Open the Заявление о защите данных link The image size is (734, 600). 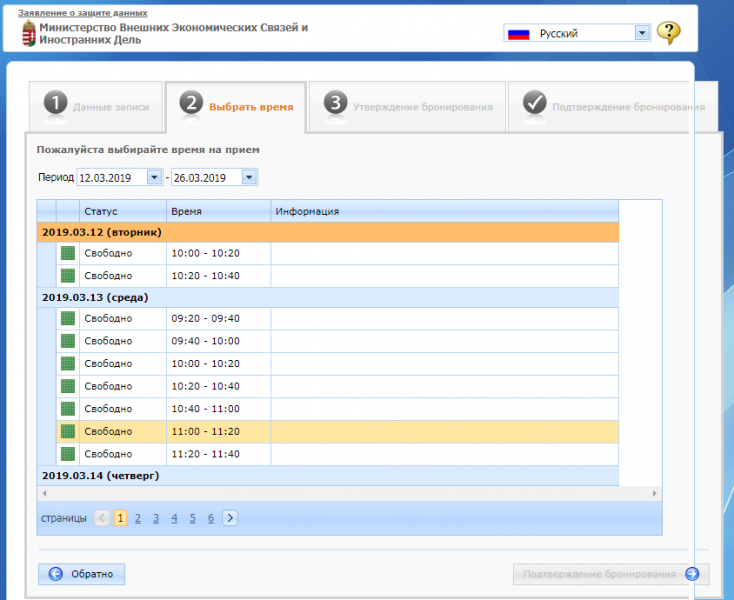82,13
